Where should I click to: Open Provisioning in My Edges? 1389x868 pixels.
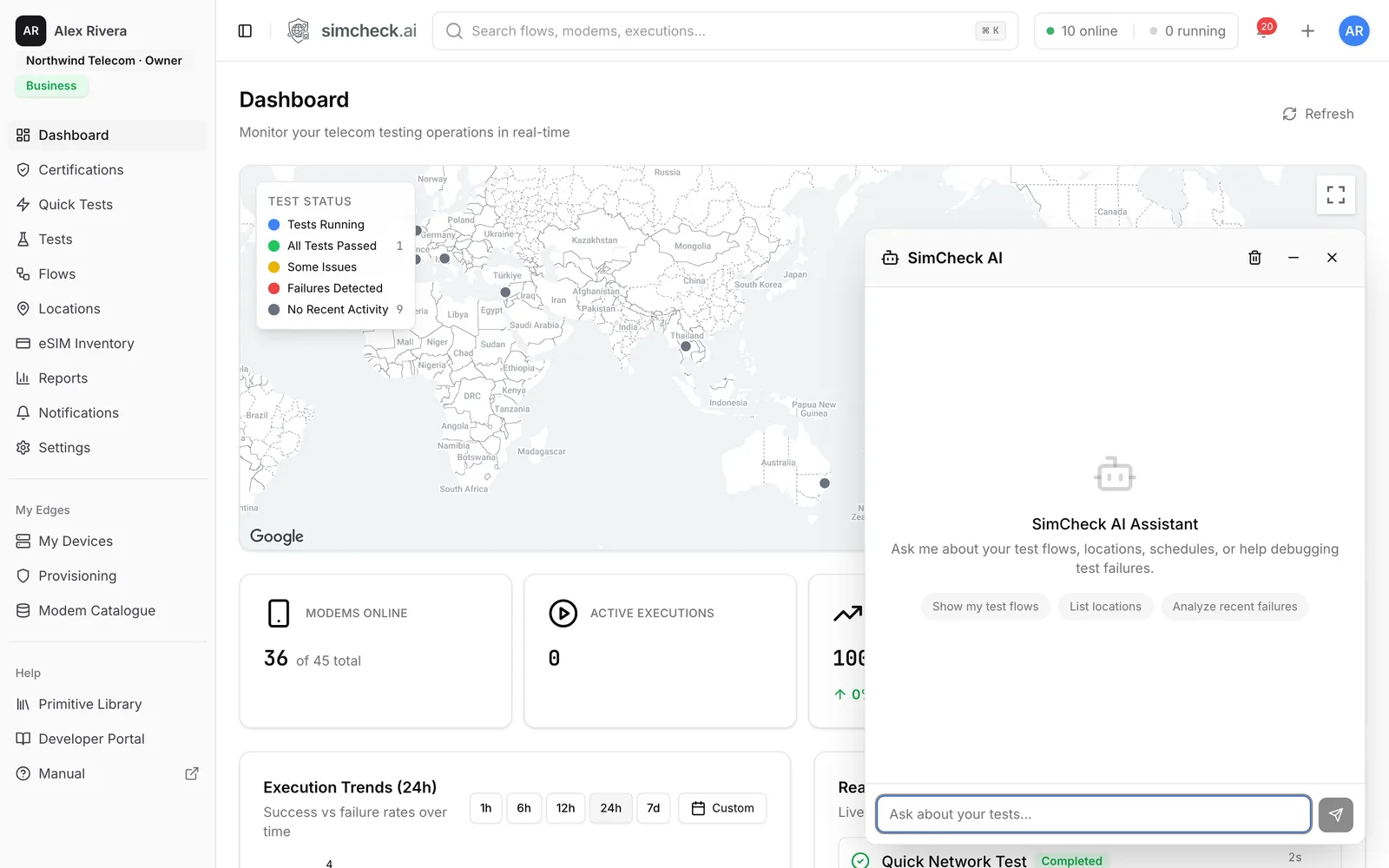pos(108,576)
